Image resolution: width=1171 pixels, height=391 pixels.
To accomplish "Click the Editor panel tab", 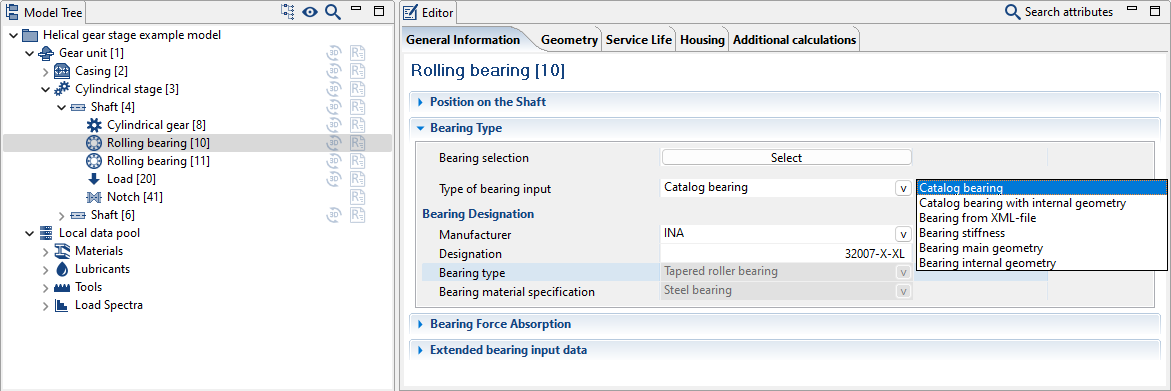I will (428, 12).
